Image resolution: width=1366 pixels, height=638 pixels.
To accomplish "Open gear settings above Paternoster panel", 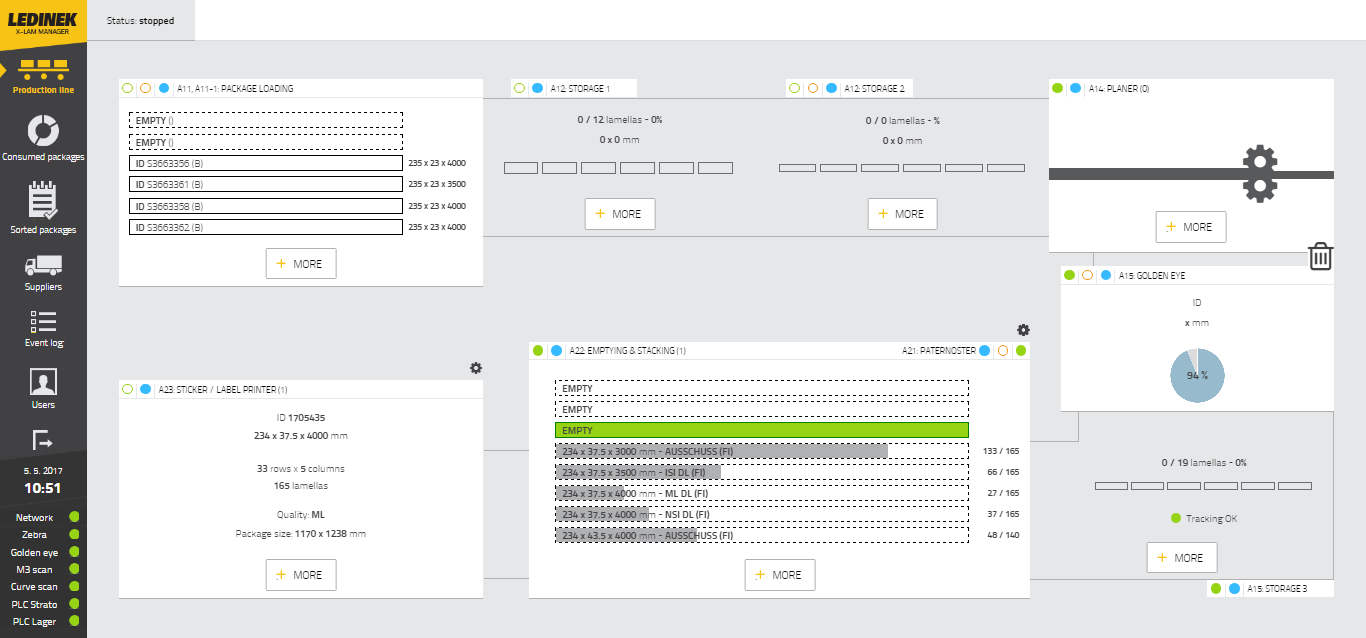I will pyautogui.click(x=1023, y=330).
